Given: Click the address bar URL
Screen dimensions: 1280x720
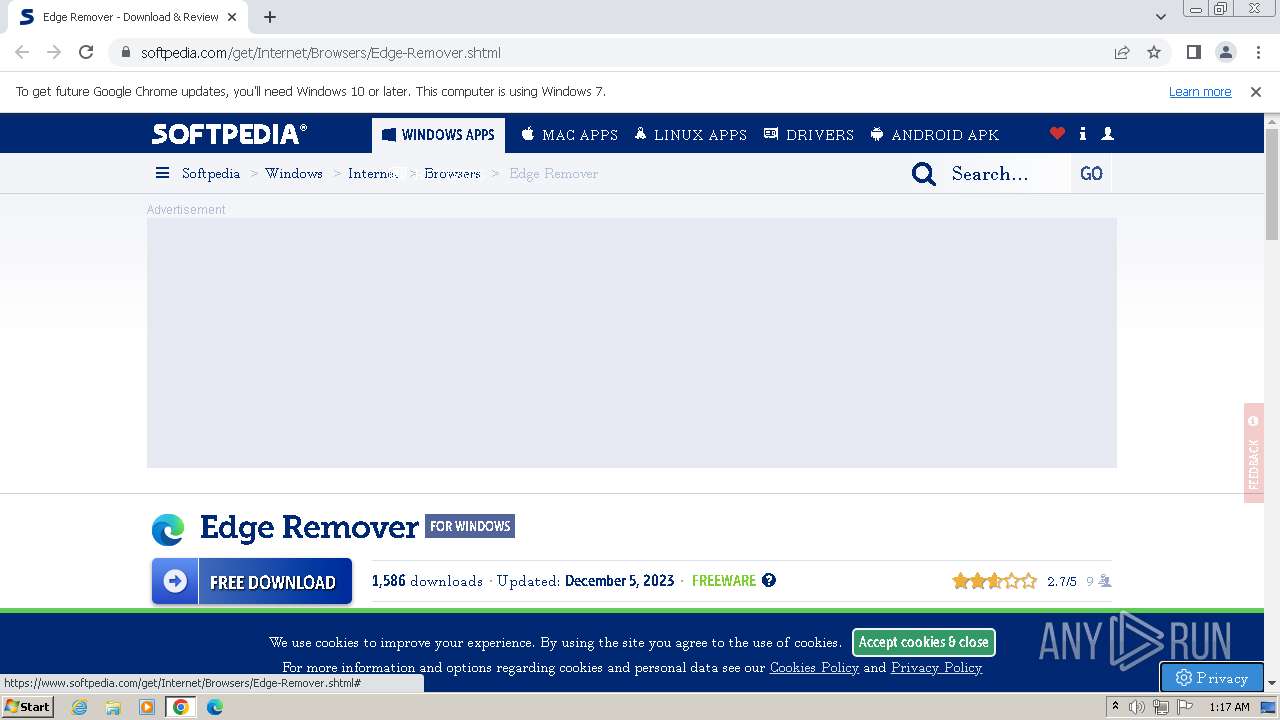Looking at the screenshot, I should (x=321, y=53).
